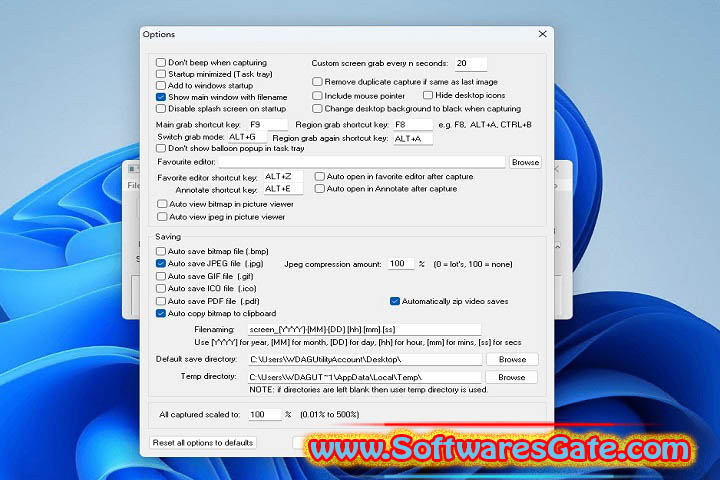Screen dimensions: 720x480
Task: Tick Startup minimized (Task tray) checkbox
Action: coord(161,74)
